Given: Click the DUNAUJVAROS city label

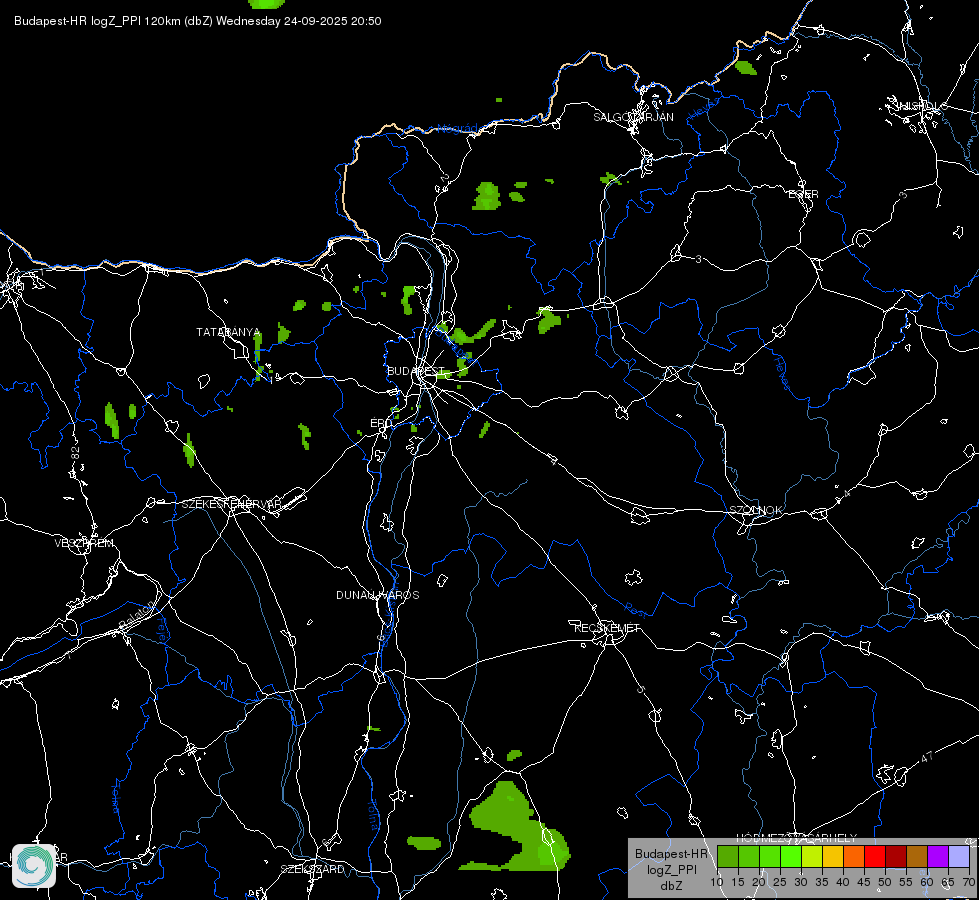Looking at the screenshot, I should coord(378,595).
